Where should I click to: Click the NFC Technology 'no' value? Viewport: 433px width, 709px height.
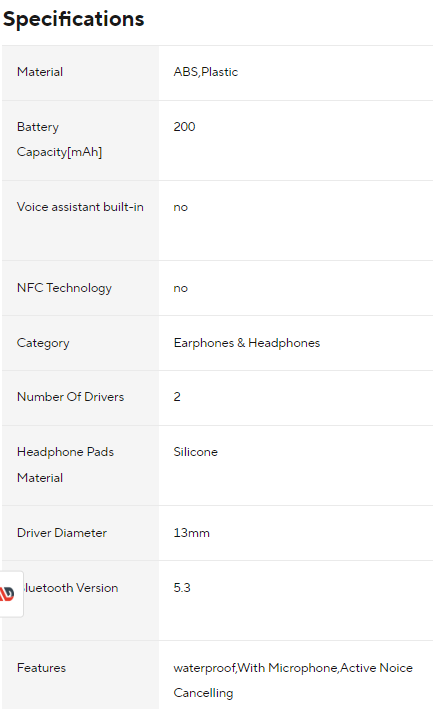click(x=180, y=288)
